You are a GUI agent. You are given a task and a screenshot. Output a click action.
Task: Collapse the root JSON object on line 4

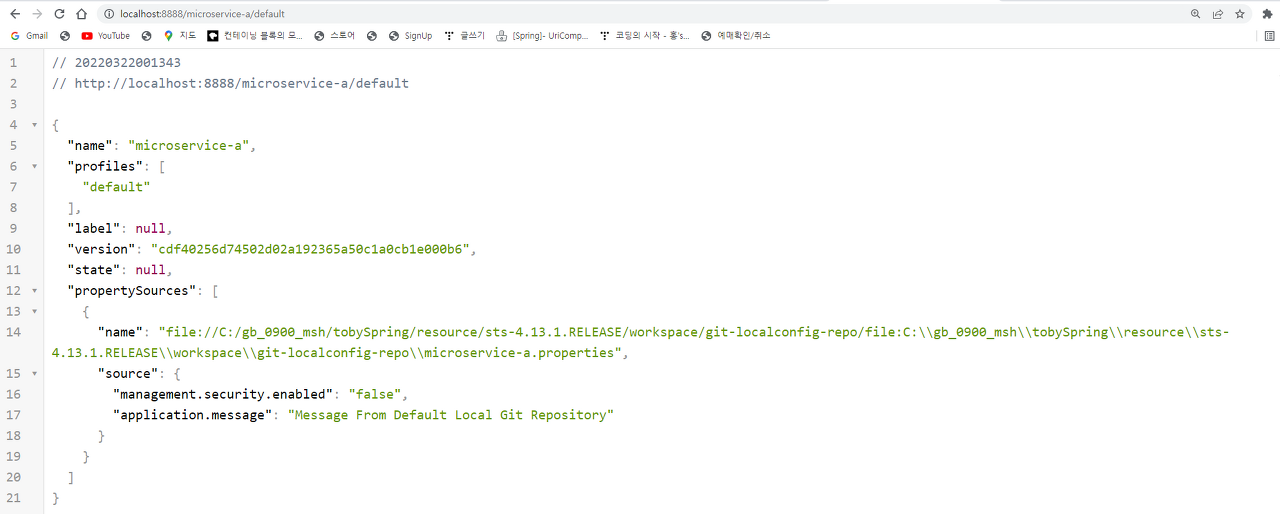[x=35, y=125]
